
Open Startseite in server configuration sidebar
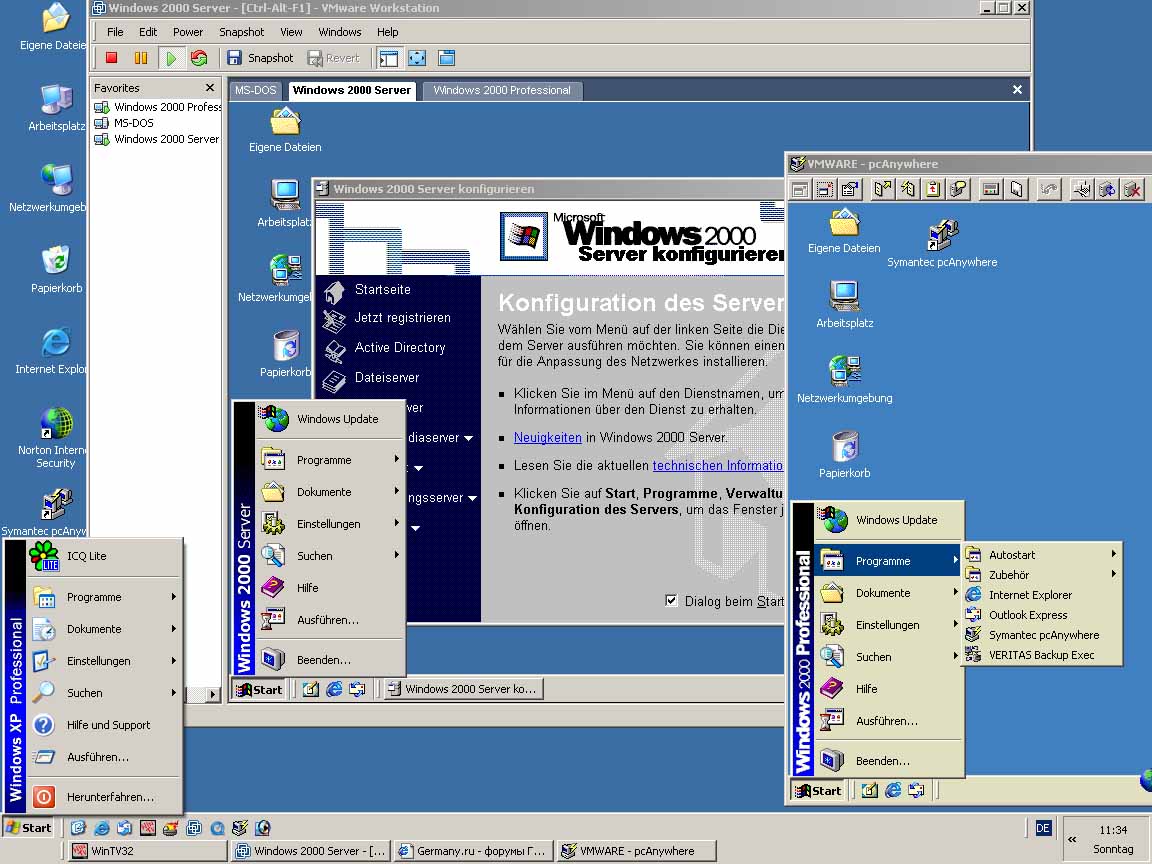[367, 289]
